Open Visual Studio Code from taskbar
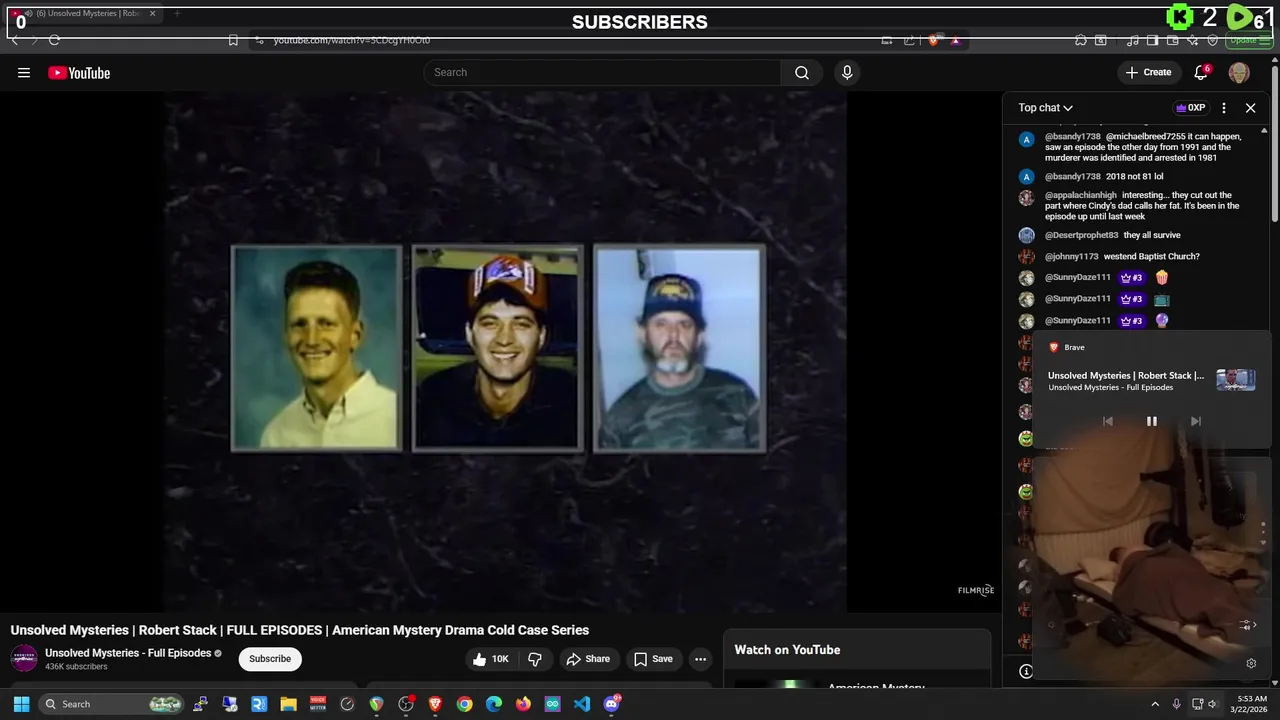Viewport: 1280px width, 720px height. [582, 704]
